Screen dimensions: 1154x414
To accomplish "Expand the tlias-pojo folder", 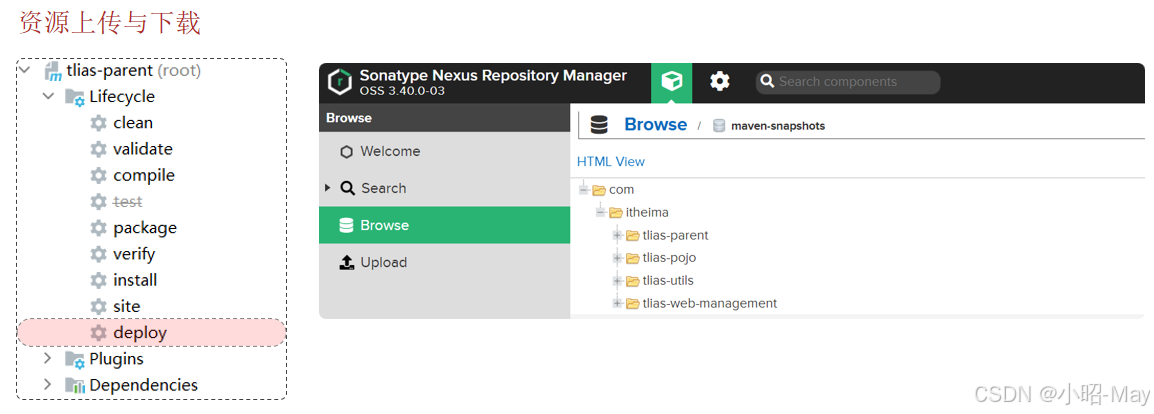I will click(x=617, y=258).
